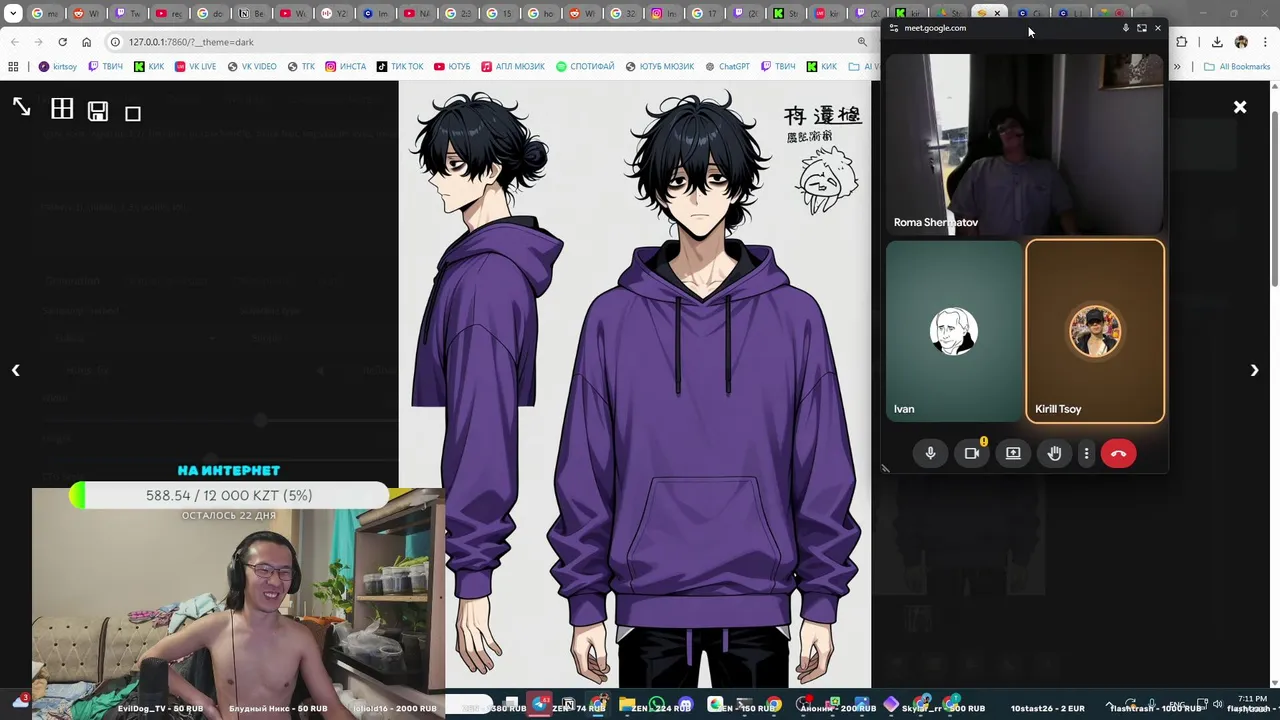Close the active browser tab
1280x720 pixels.
coord(997,14)
